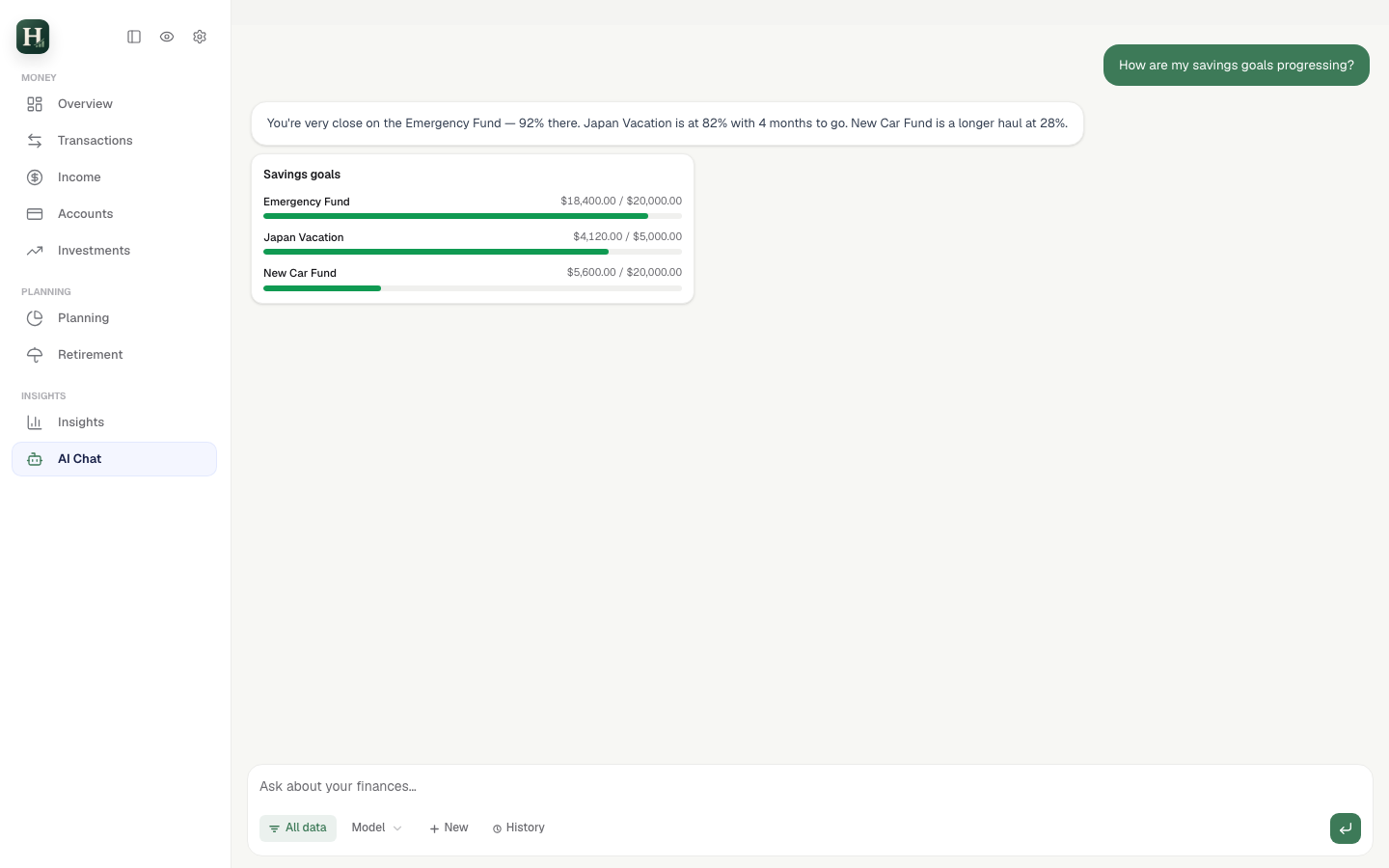1389x868 pixels.
Task: Open the Retirement page
Action: (114, 355)
